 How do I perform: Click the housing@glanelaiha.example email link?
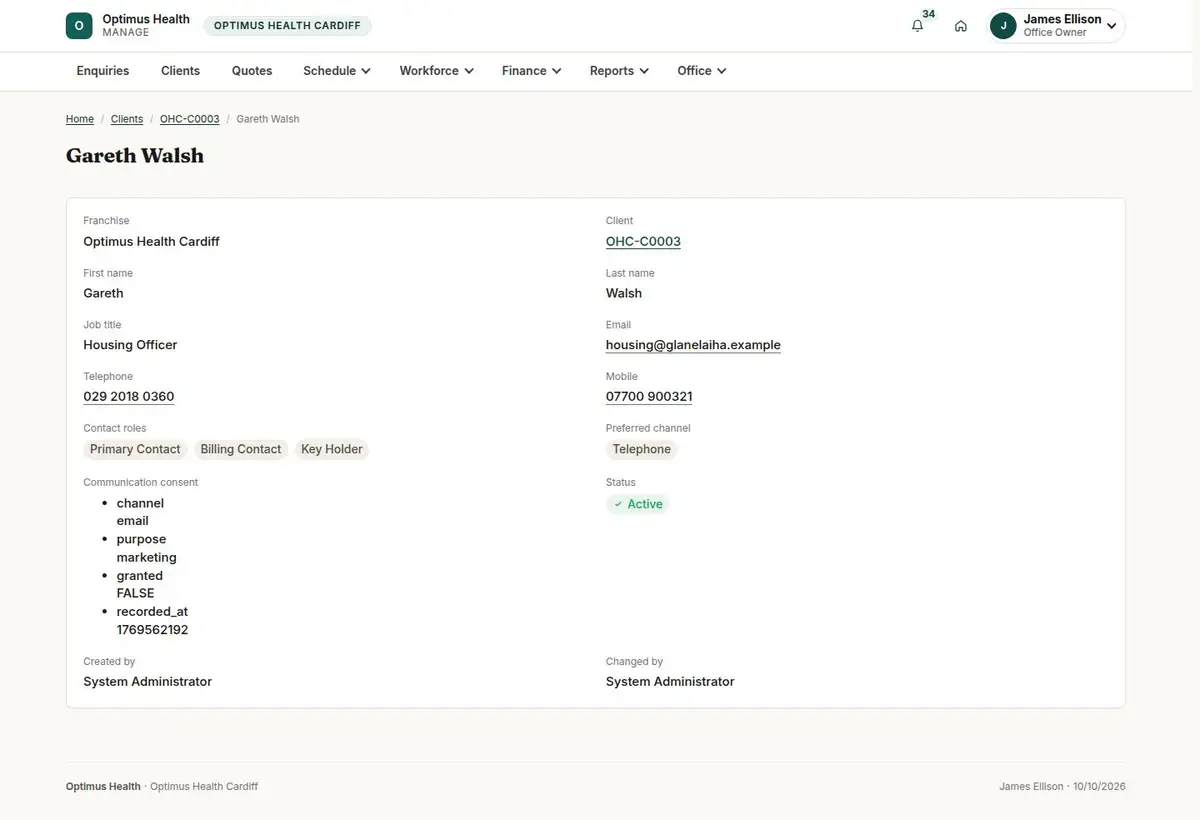tap(693, 345)
